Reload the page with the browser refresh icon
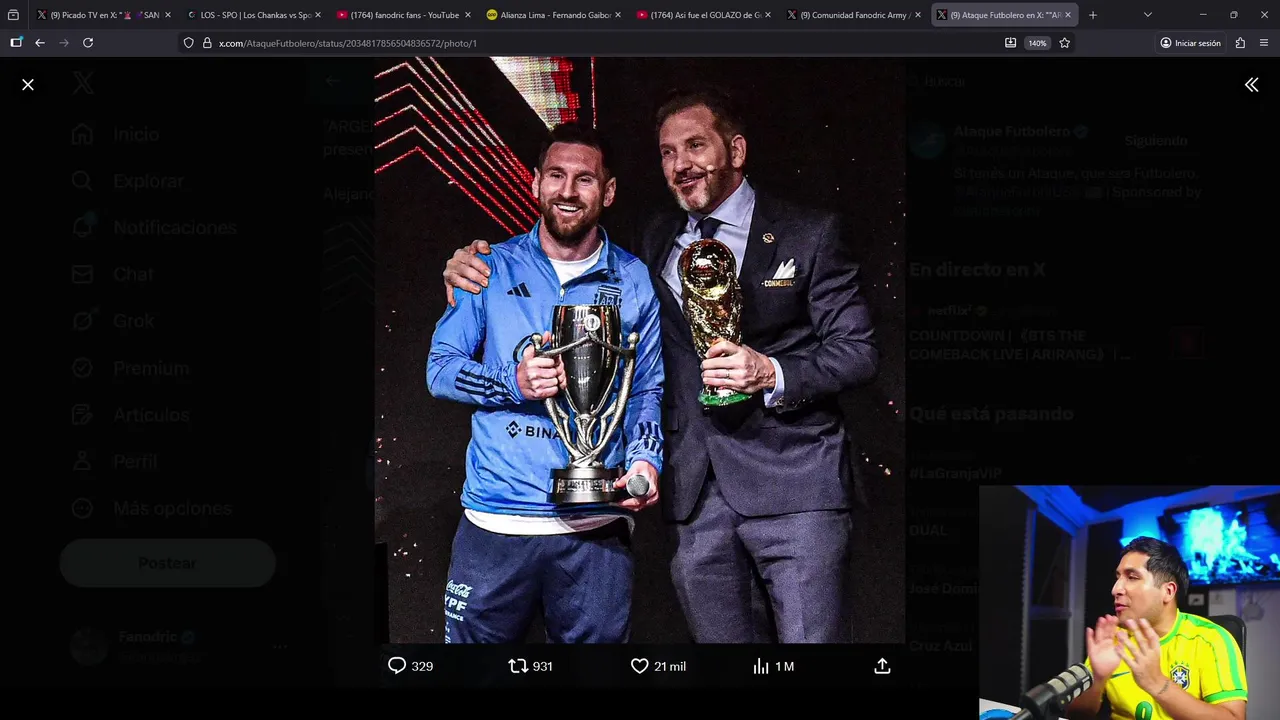This screenshot has width=1280, height=720. click(88, 43)
